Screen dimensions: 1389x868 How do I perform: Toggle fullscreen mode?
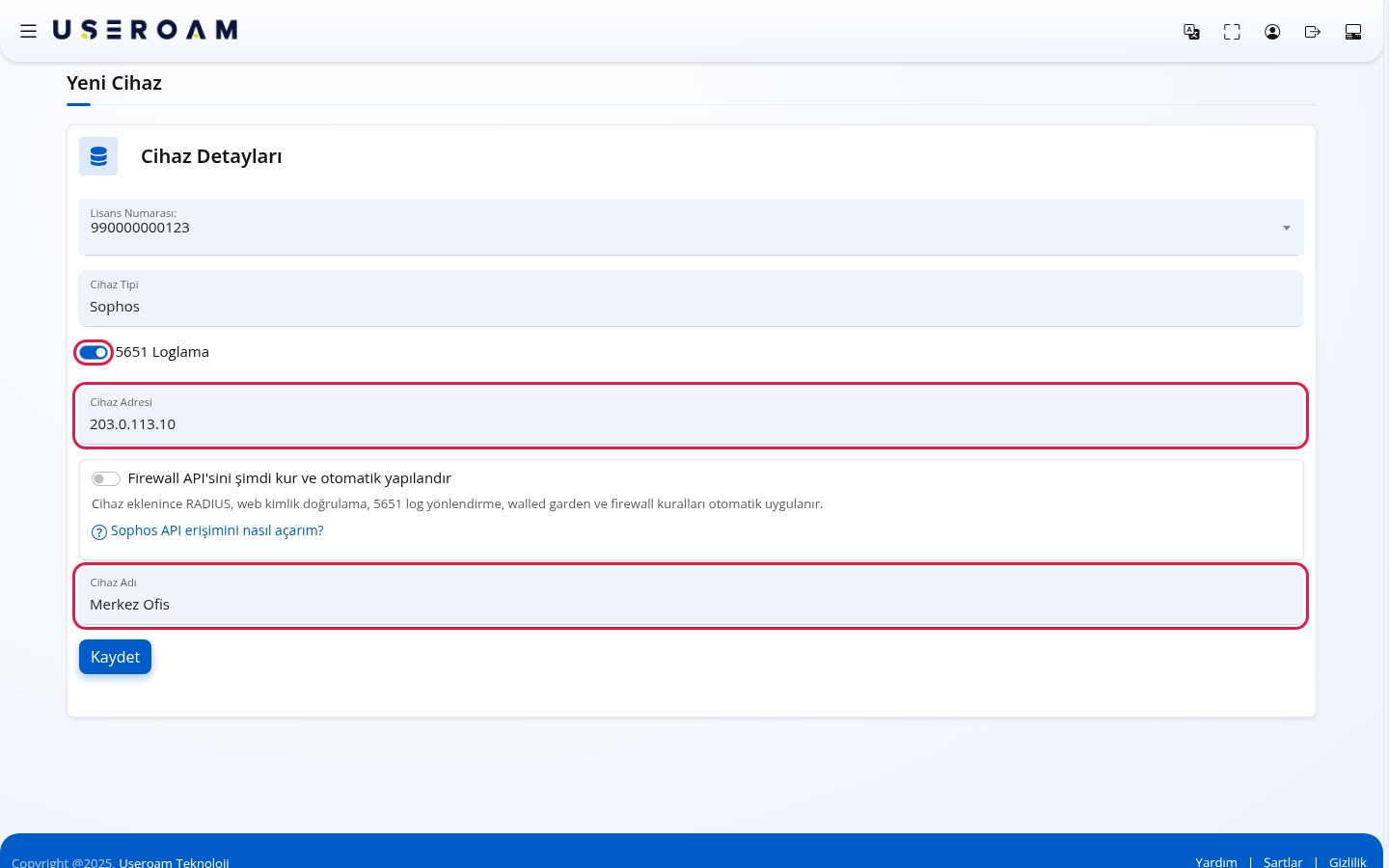pyautogui.click(x=1232, y=32)
